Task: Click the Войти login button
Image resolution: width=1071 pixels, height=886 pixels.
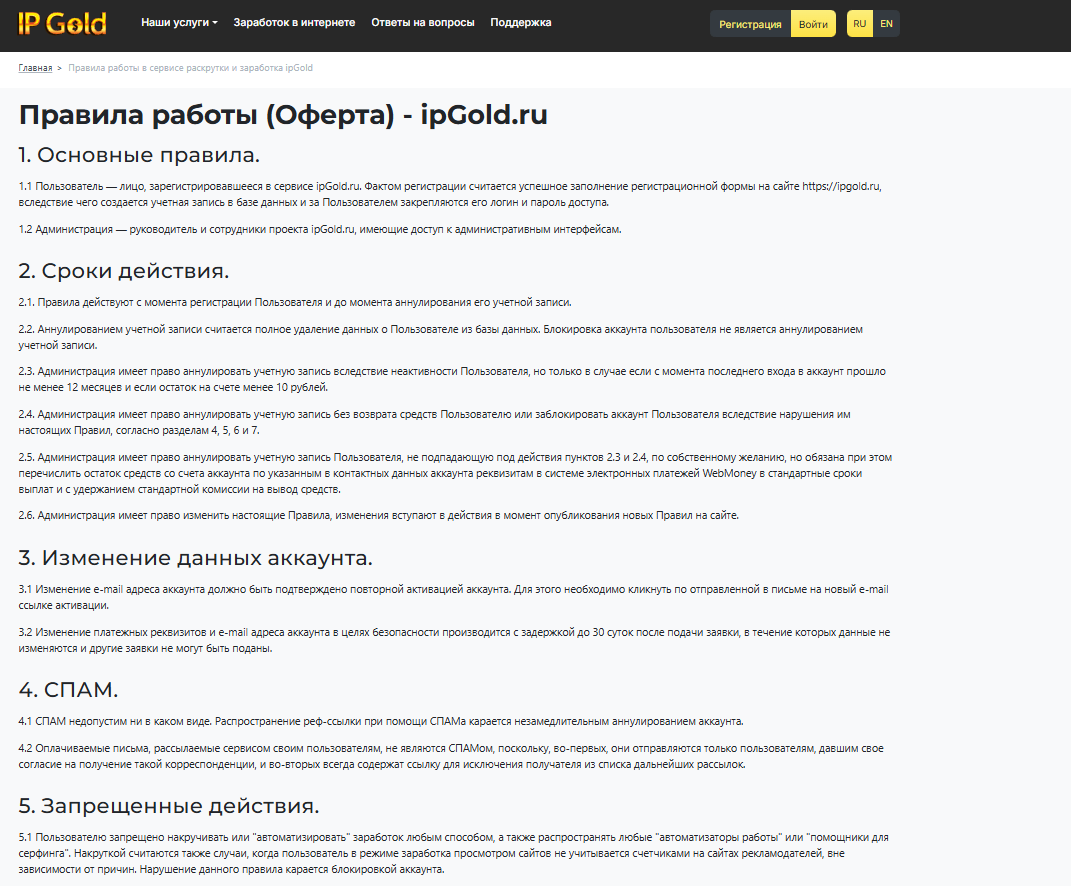Action: coord(813,24)
